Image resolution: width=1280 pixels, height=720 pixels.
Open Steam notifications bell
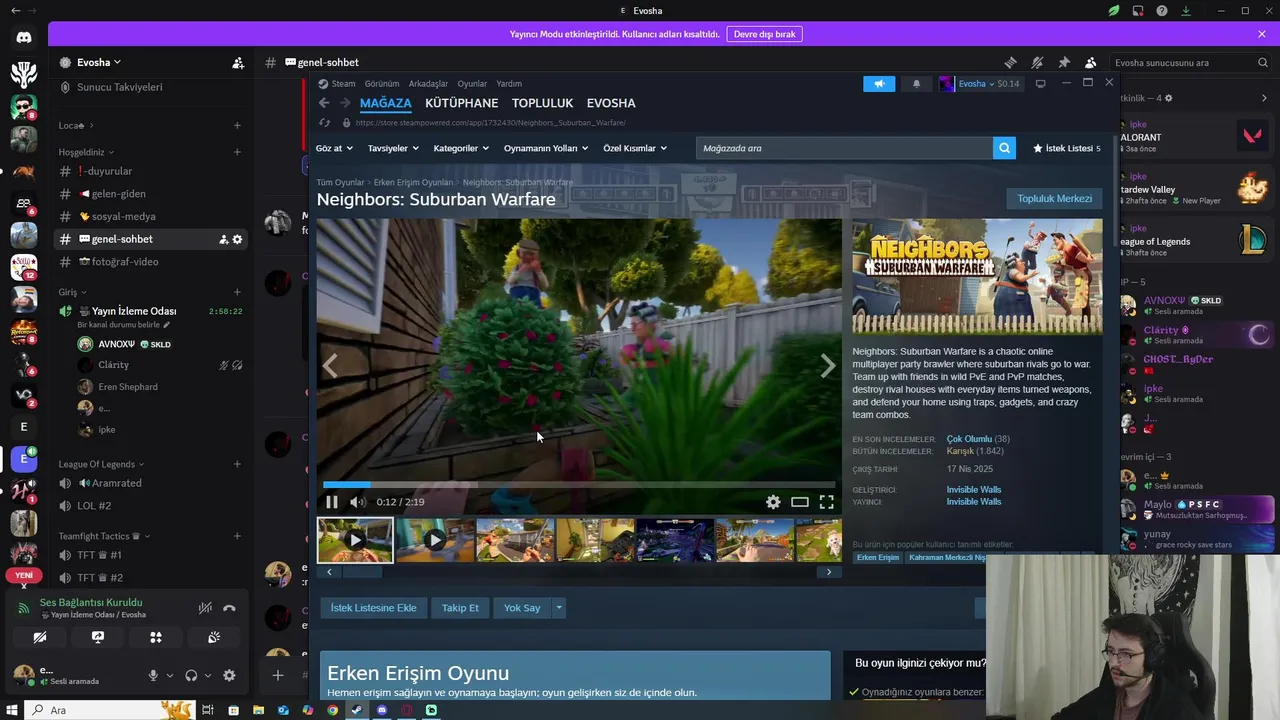[916, 84]
